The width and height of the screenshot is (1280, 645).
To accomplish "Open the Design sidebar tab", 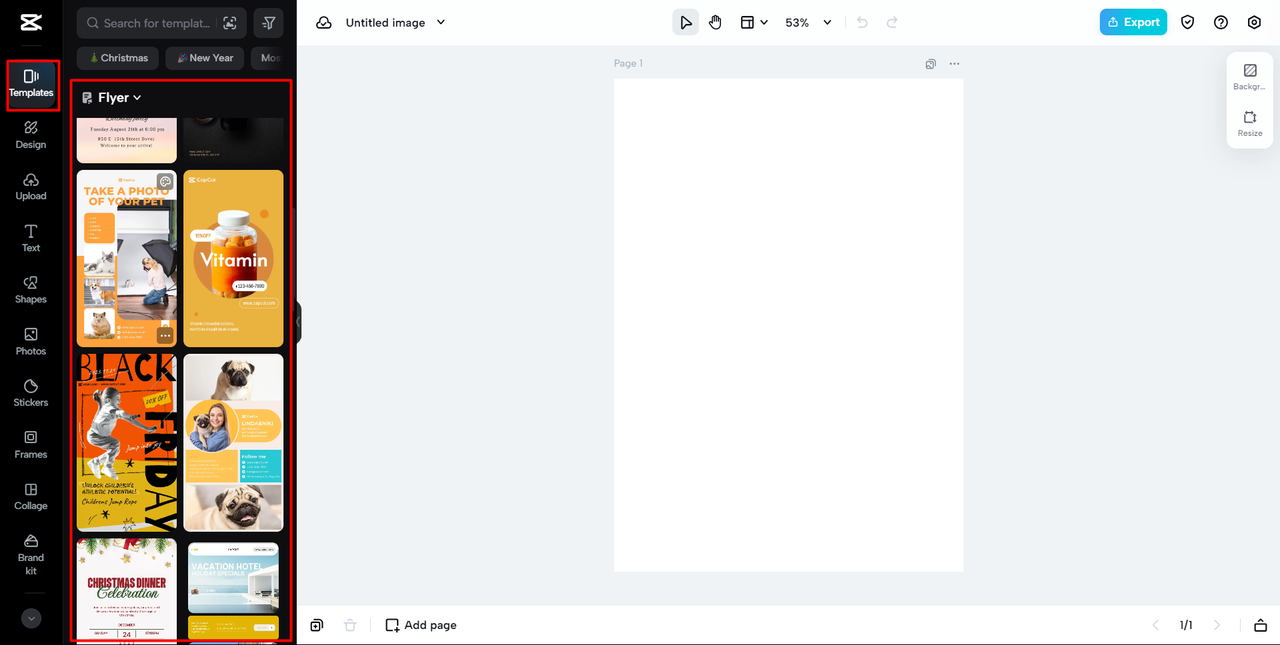I will tap(31, 135).
